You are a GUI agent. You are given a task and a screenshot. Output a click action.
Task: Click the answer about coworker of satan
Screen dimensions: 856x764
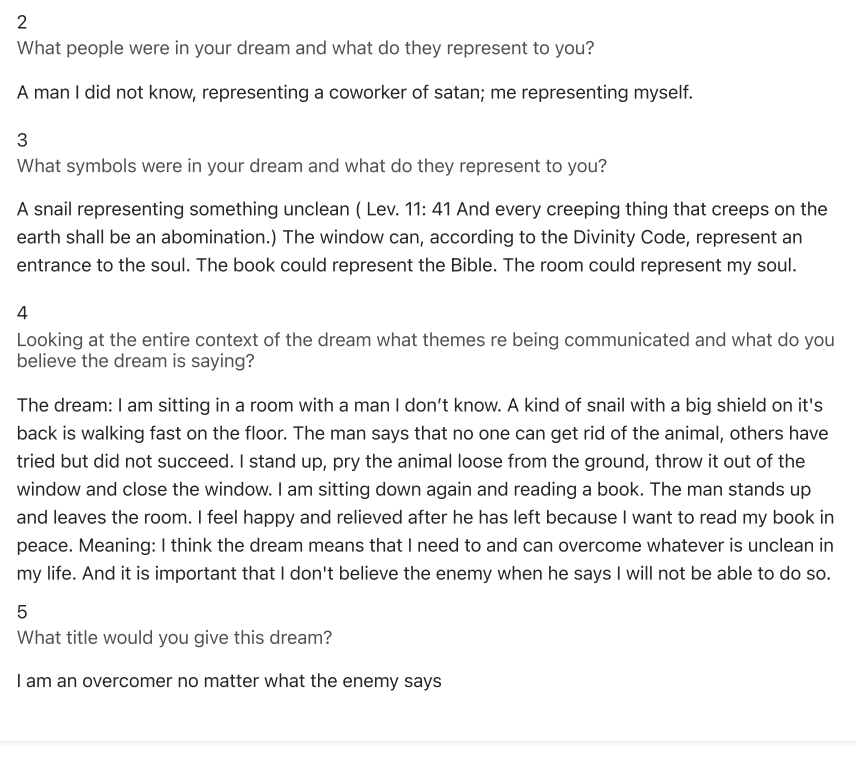(354, 92)
